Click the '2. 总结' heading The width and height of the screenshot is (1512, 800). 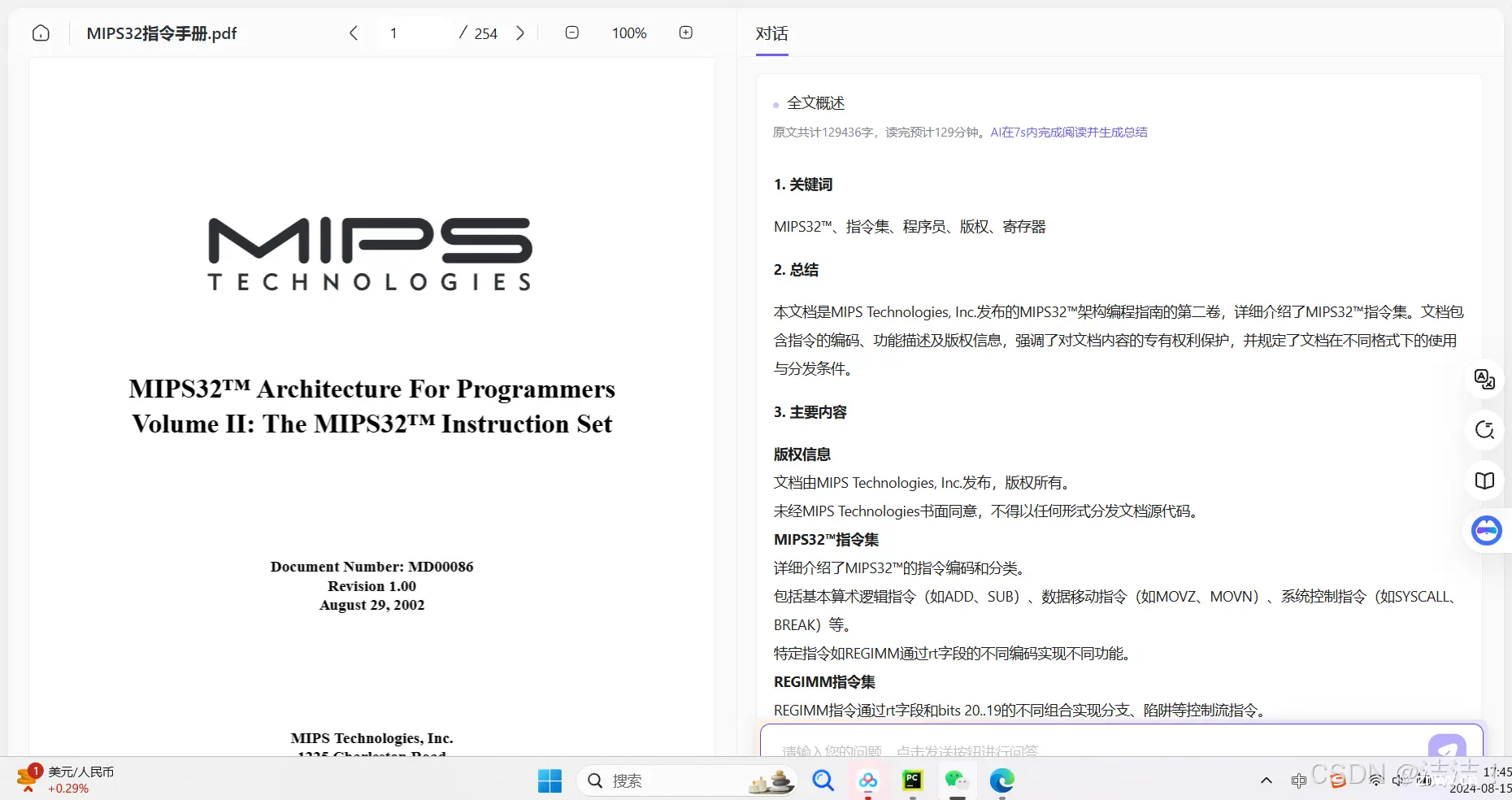[796, 270]
